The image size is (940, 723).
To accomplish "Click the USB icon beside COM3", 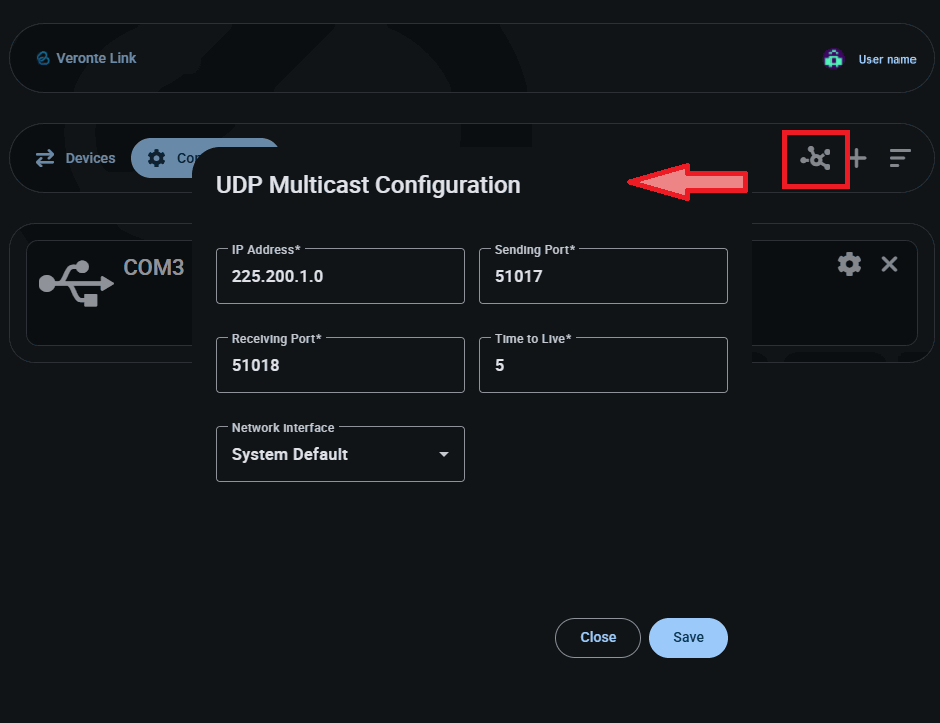I will click(x=75, y=282).
